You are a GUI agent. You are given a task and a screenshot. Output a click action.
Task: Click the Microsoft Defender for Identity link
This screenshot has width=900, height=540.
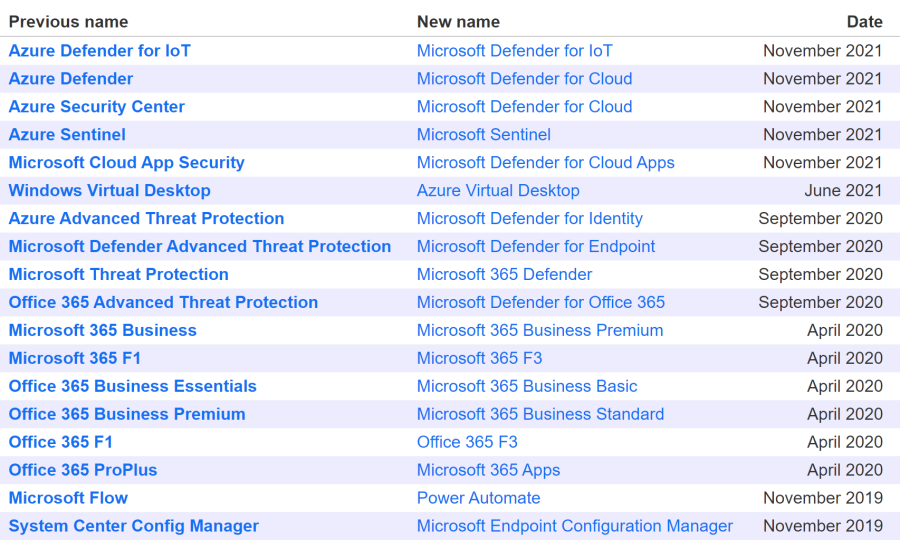tap(530, 219)
